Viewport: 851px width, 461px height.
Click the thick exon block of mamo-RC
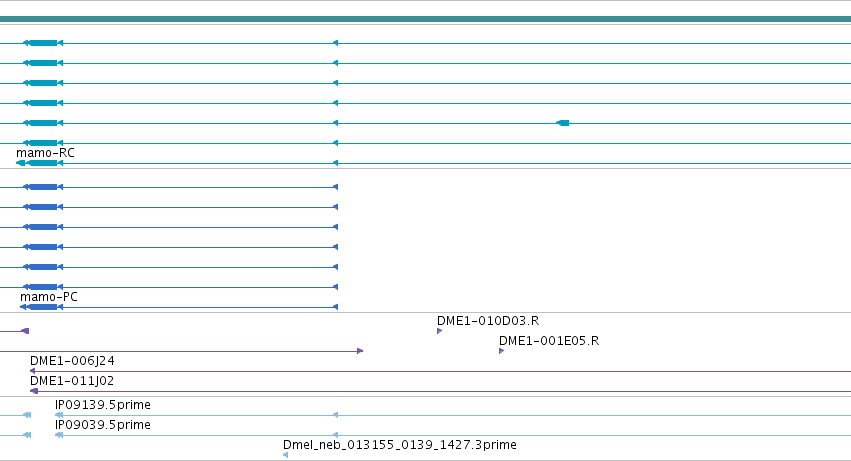click(x=42, y=163)
